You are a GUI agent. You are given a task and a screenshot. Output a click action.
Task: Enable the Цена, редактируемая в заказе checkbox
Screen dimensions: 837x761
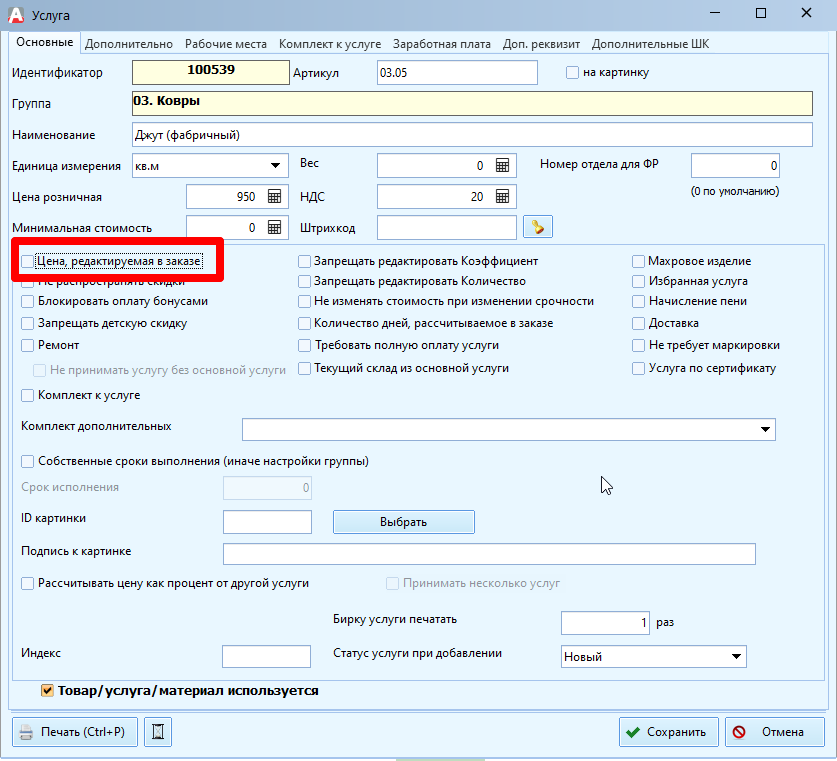pyautogui.click(x=28, y=261)
